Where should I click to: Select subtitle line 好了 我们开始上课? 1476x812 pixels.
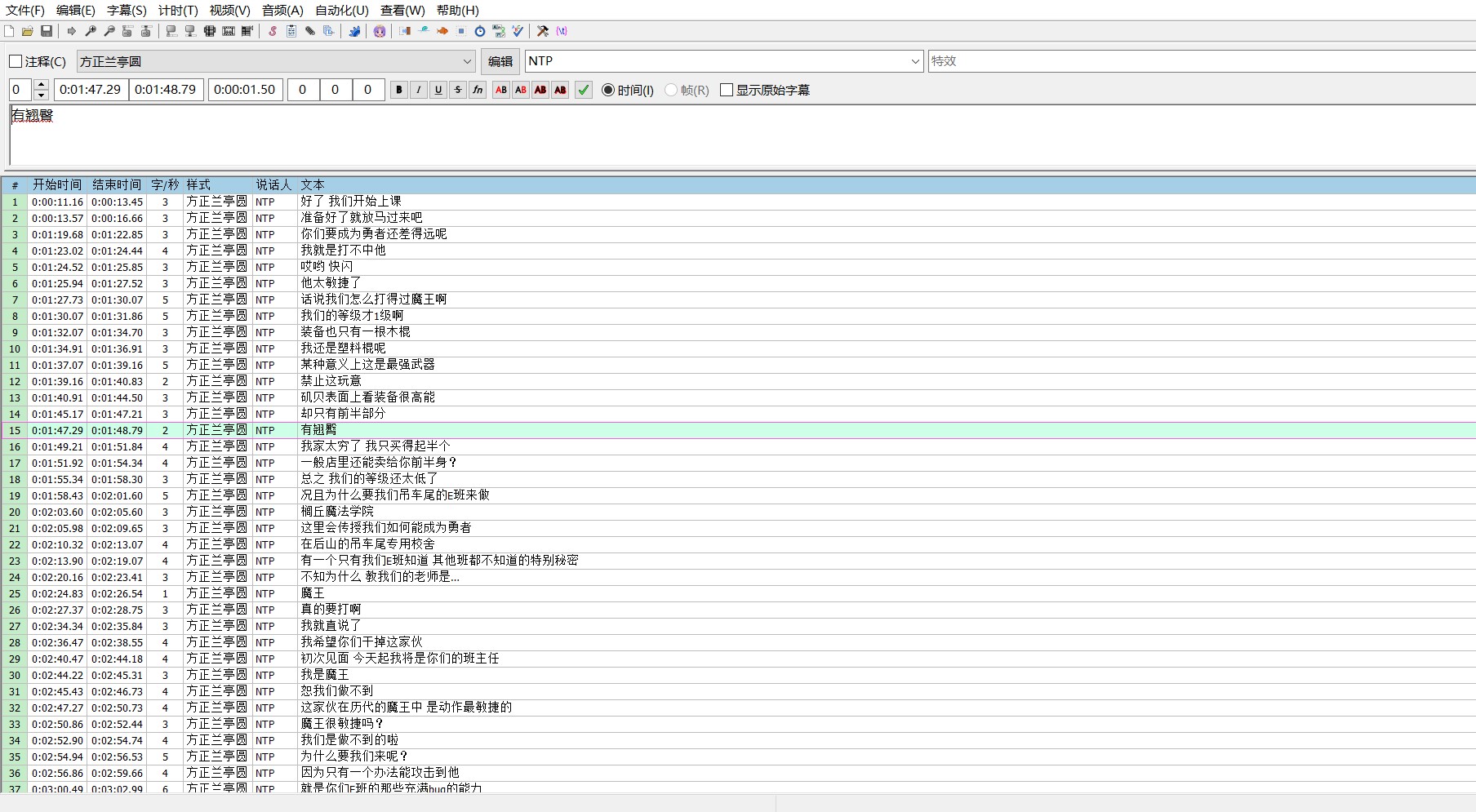(738, 202)
